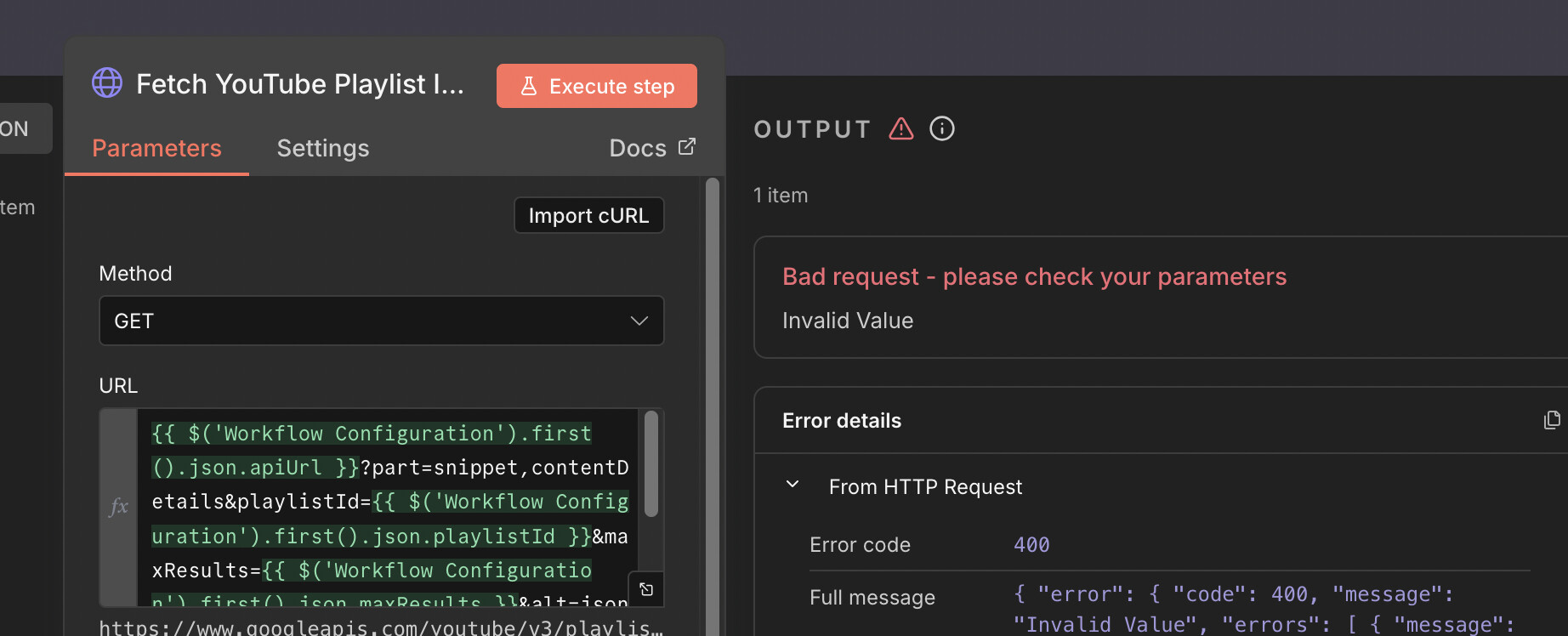Switch to the Parameters tab
1568x636 pixels.
156,148
